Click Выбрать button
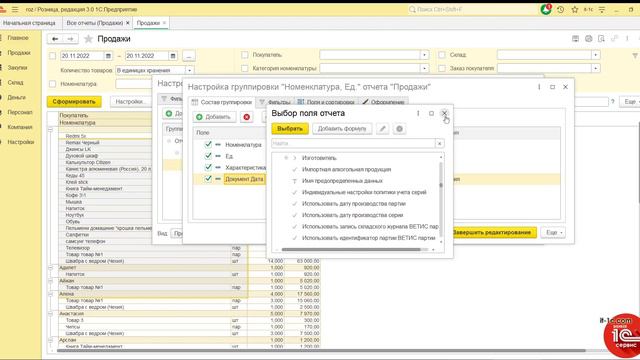Viewport: 640px width, 360px height. click(290, 129)
